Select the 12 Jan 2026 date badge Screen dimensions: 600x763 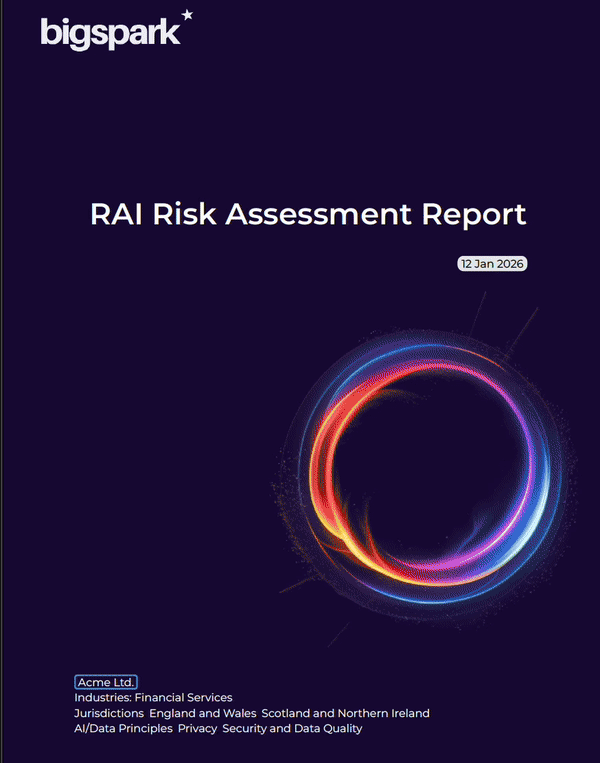pyautogui.click(x=492, y=265)
